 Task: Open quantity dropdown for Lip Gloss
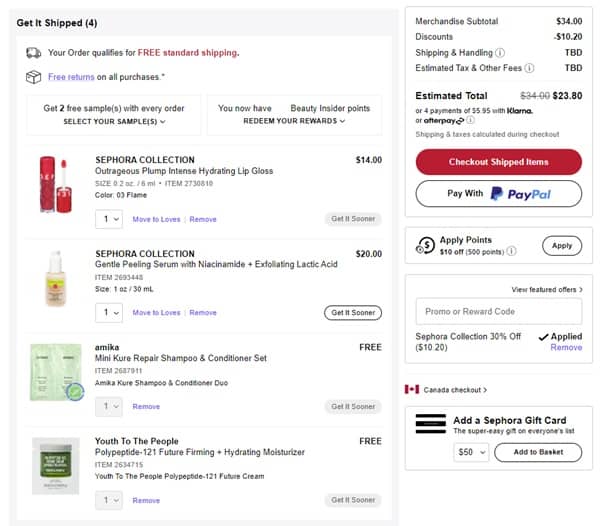point(109,219)
